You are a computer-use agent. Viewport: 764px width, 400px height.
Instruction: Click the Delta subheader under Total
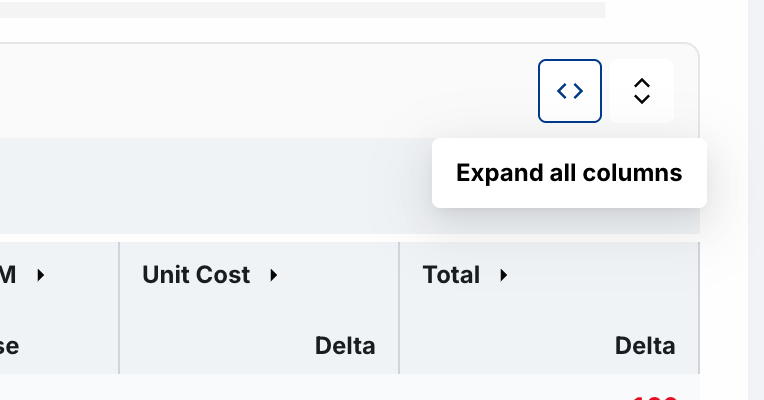coord(645,346)
